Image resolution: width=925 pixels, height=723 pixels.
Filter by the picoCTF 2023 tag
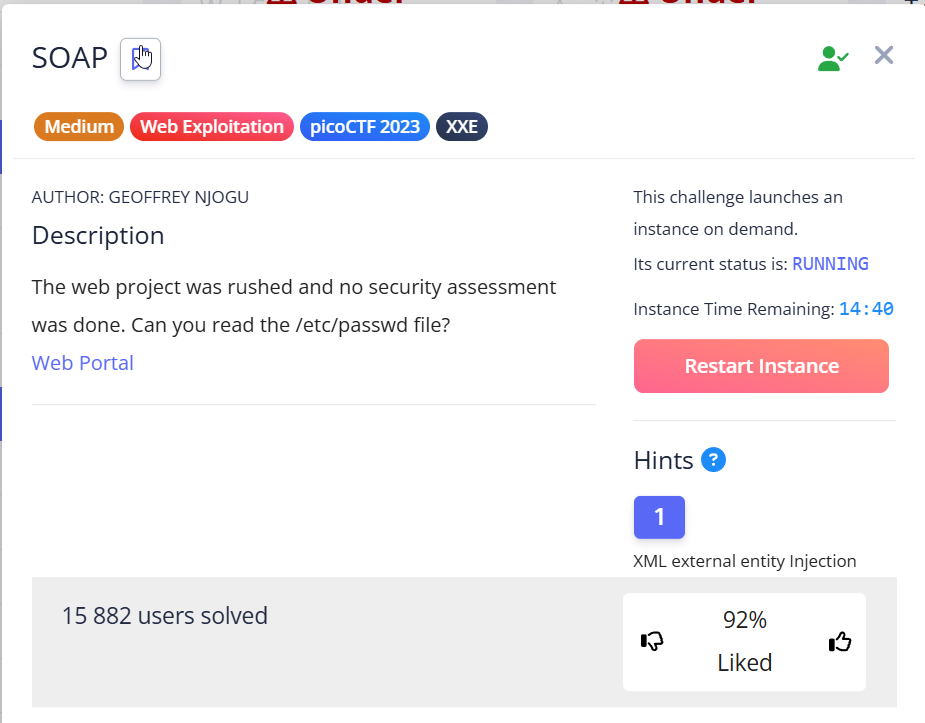364,127
